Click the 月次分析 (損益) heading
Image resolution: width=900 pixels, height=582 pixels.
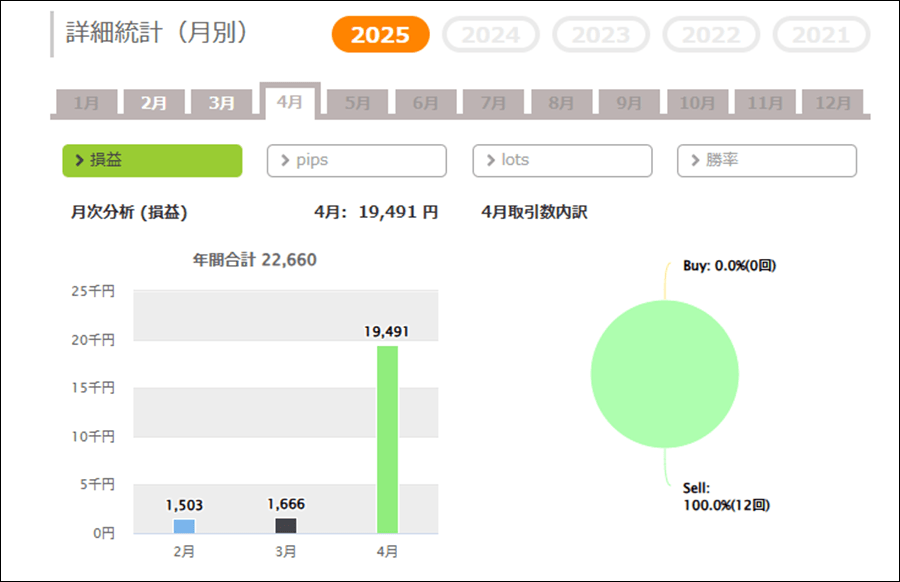click(x=129, y=212)
